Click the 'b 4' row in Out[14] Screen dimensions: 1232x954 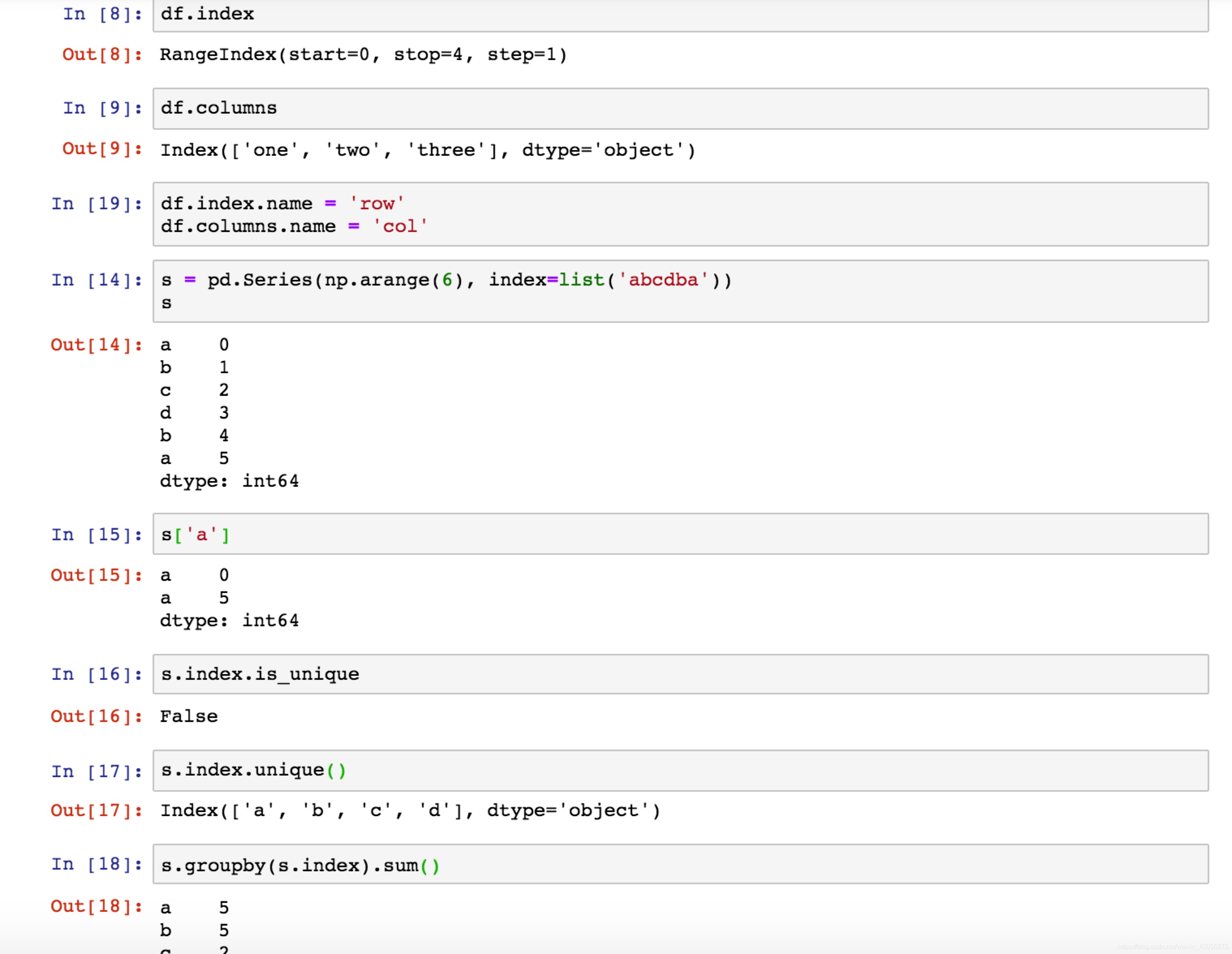[x=195, y=435]
